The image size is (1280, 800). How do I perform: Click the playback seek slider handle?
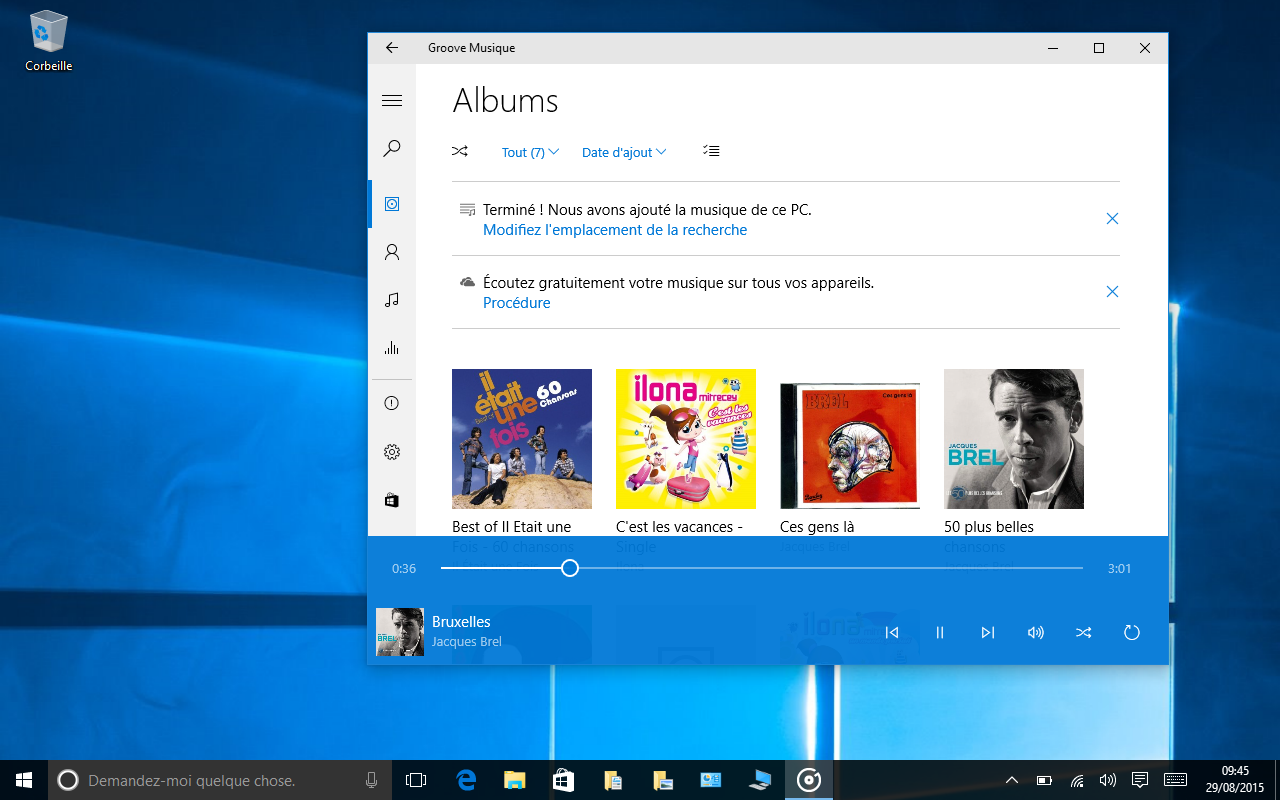coord(570,568)
